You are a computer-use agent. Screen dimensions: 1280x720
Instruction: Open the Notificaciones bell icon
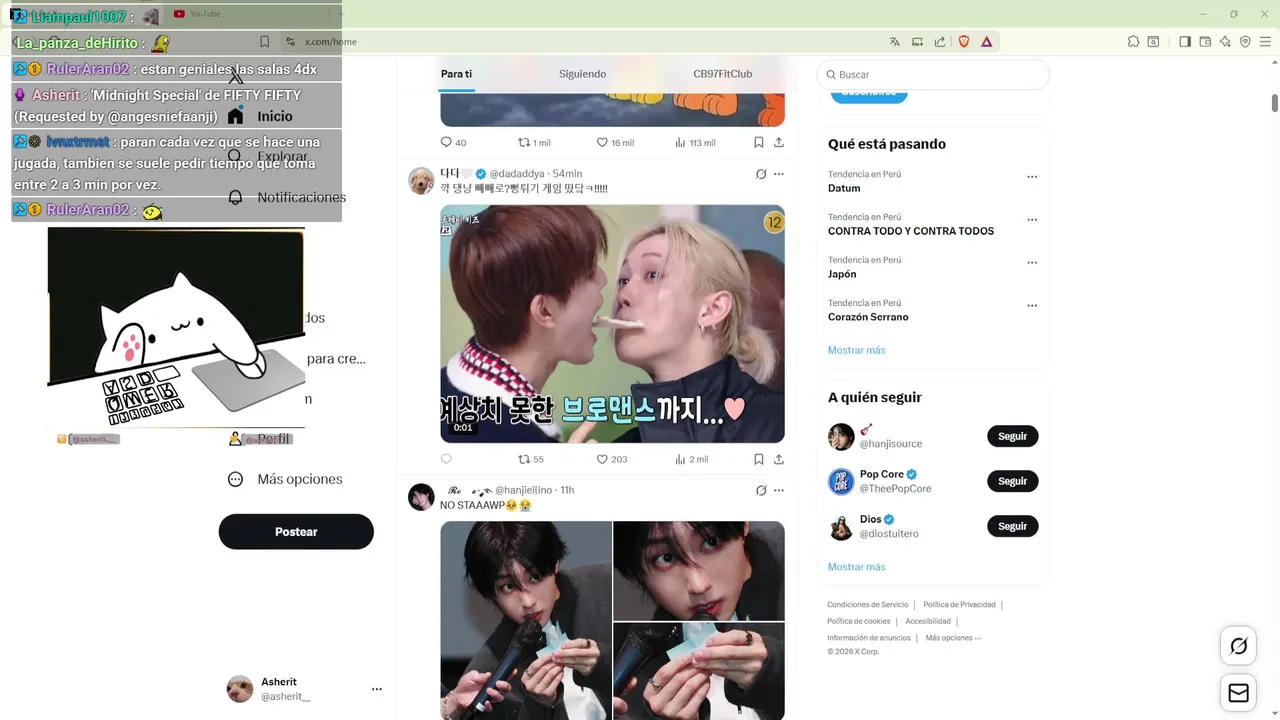tap(236, 197)
